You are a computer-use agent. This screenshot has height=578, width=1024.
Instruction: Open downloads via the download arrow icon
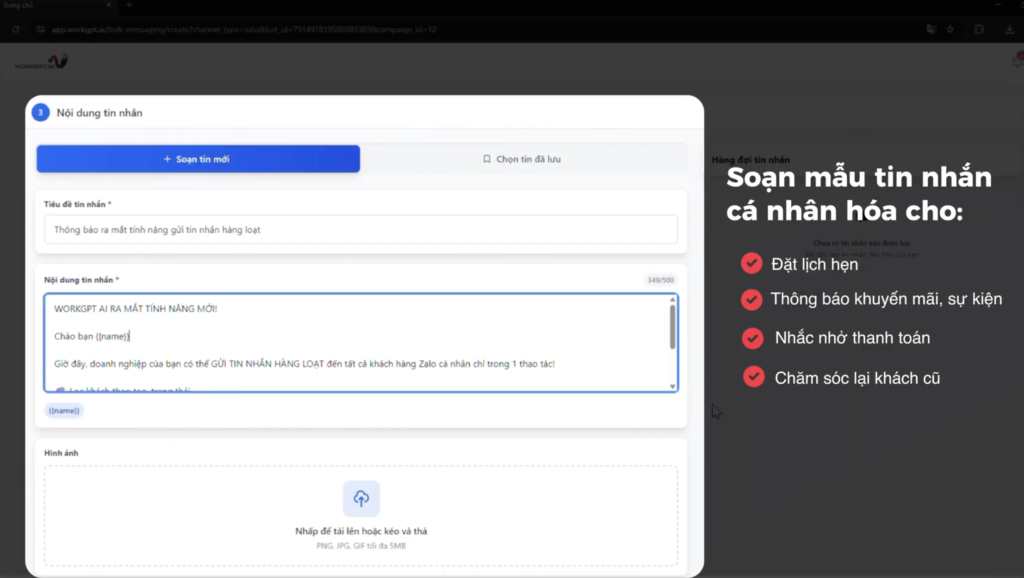(x=1007, y=29)
